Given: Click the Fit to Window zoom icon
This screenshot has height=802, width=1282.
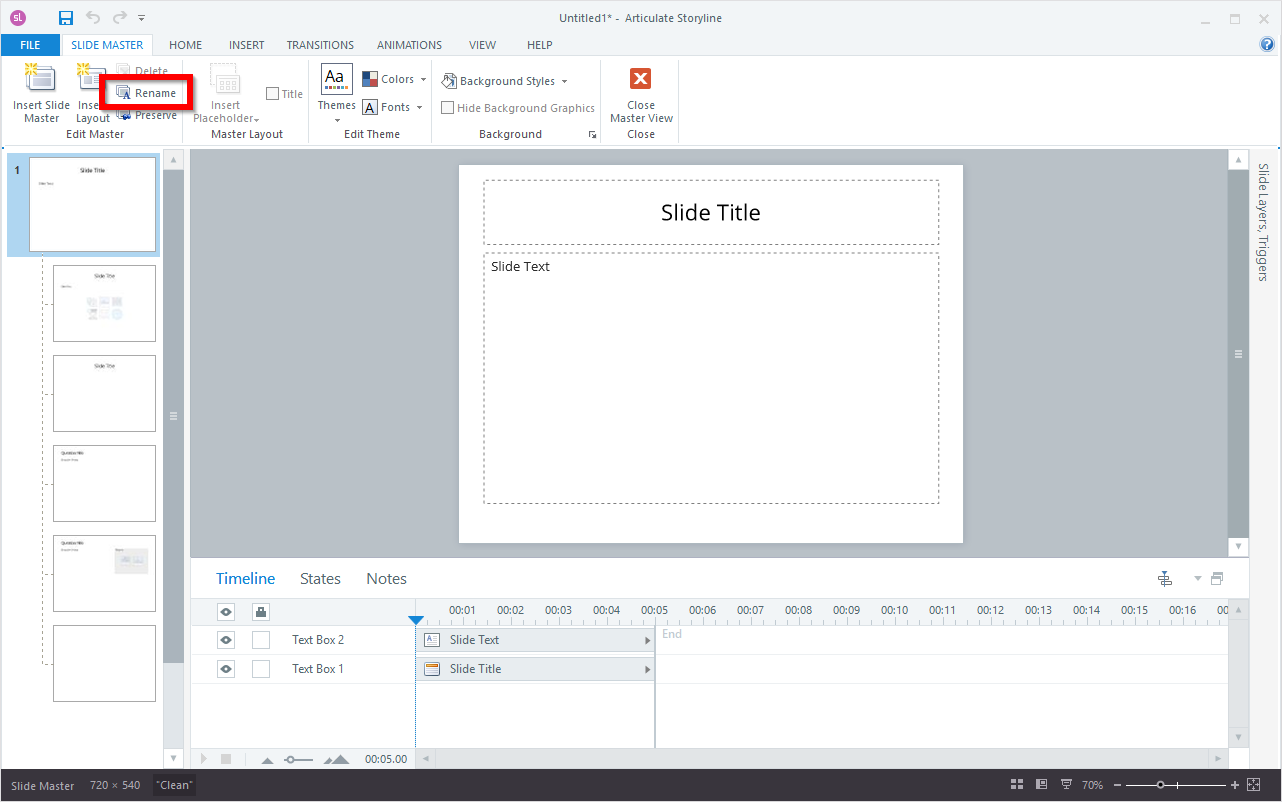Looking at the screenshot, I should pyautogui.click(x=1254, y=785).
